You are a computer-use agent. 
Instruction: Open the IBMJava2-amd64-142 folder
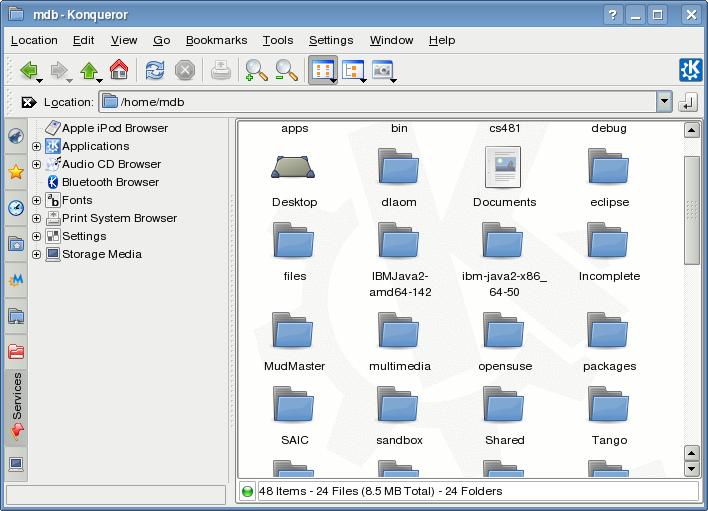398,241
